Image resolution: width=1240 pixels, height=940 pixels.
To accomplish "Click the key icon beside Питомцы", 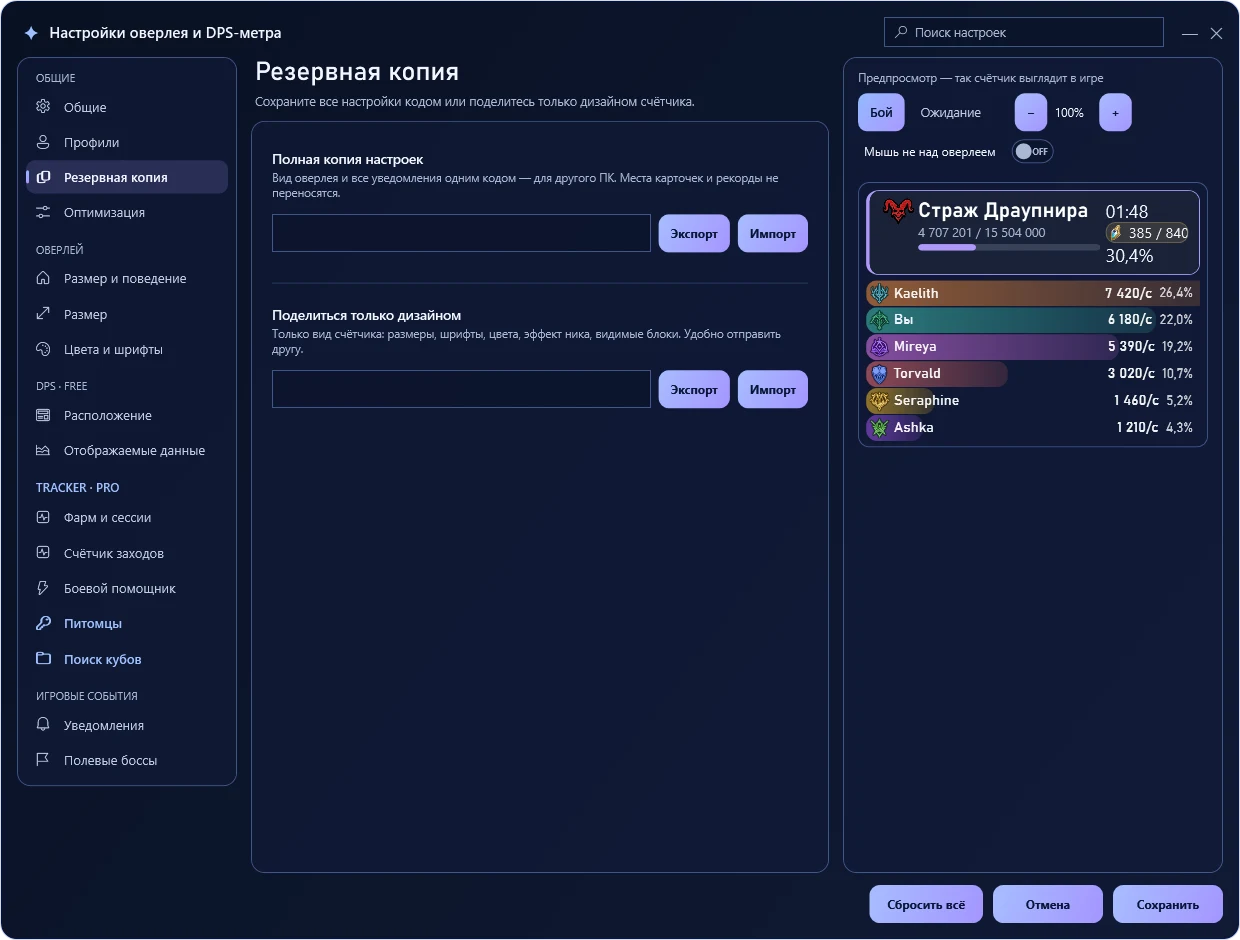I will coord(43,623).
